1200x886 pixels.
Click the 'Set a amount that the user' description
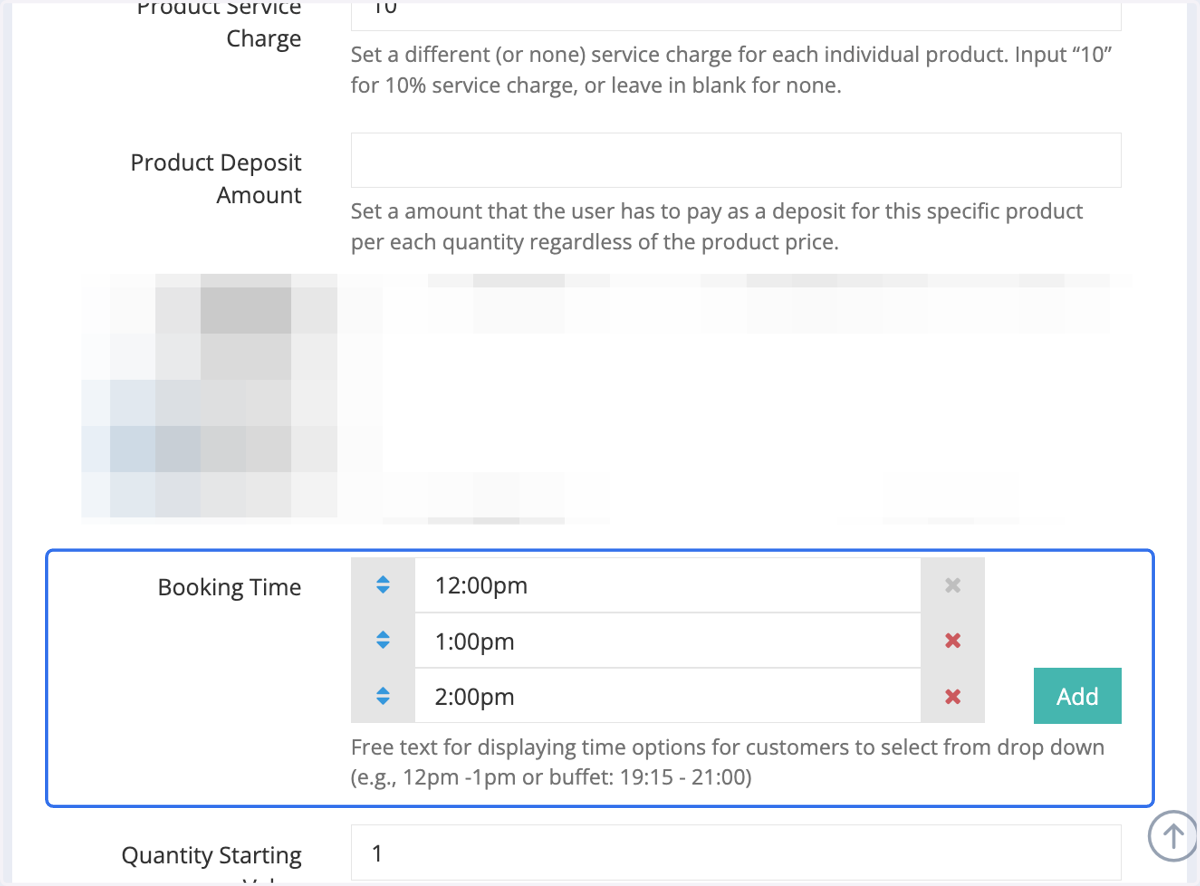717,227
